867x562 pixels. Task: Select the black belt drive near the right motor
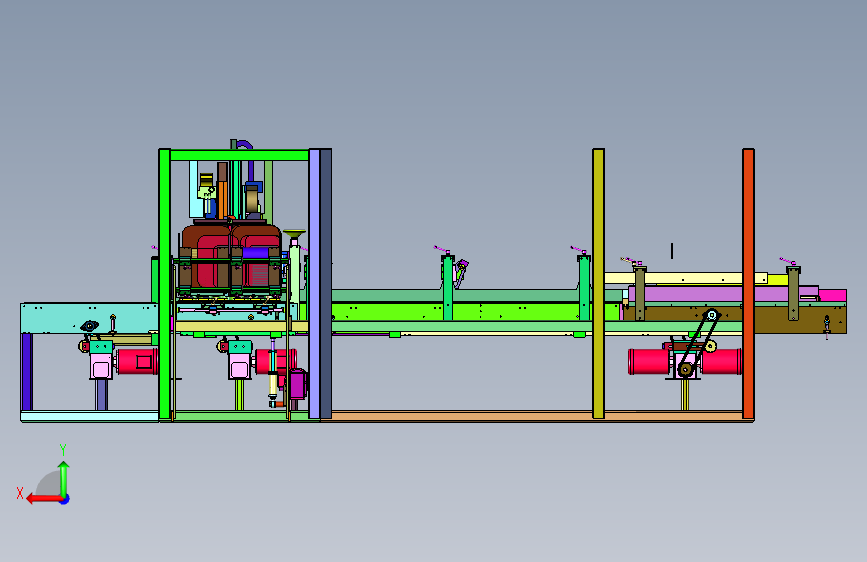(x=698, y=343)
